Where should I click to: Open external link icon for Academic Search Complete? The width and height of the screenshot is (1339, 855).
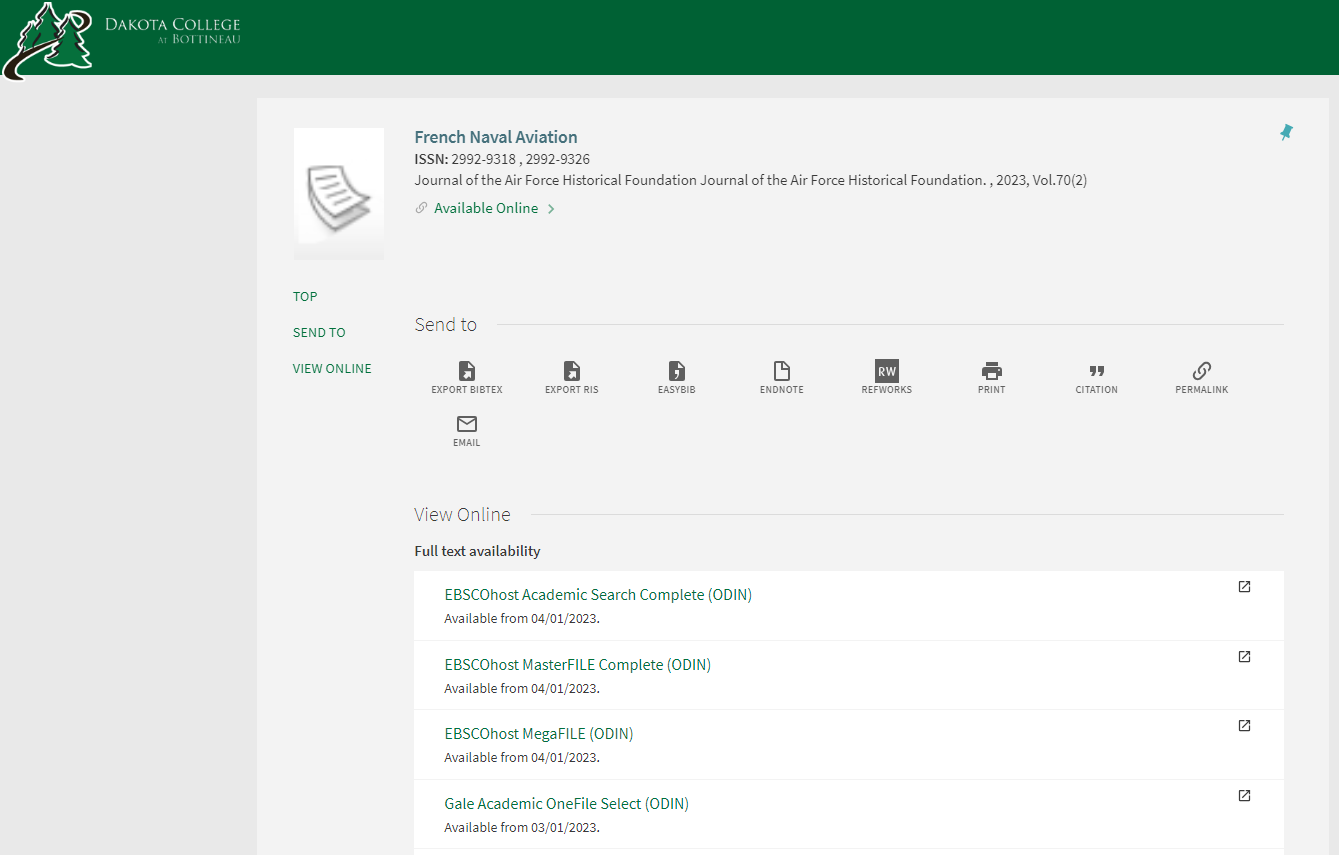pos(1244,587)
